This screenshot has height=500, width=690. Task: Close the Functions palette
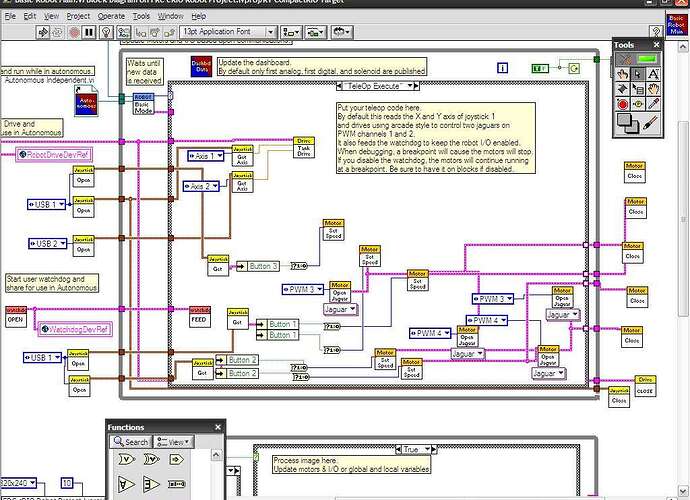[x=218, y=427]
